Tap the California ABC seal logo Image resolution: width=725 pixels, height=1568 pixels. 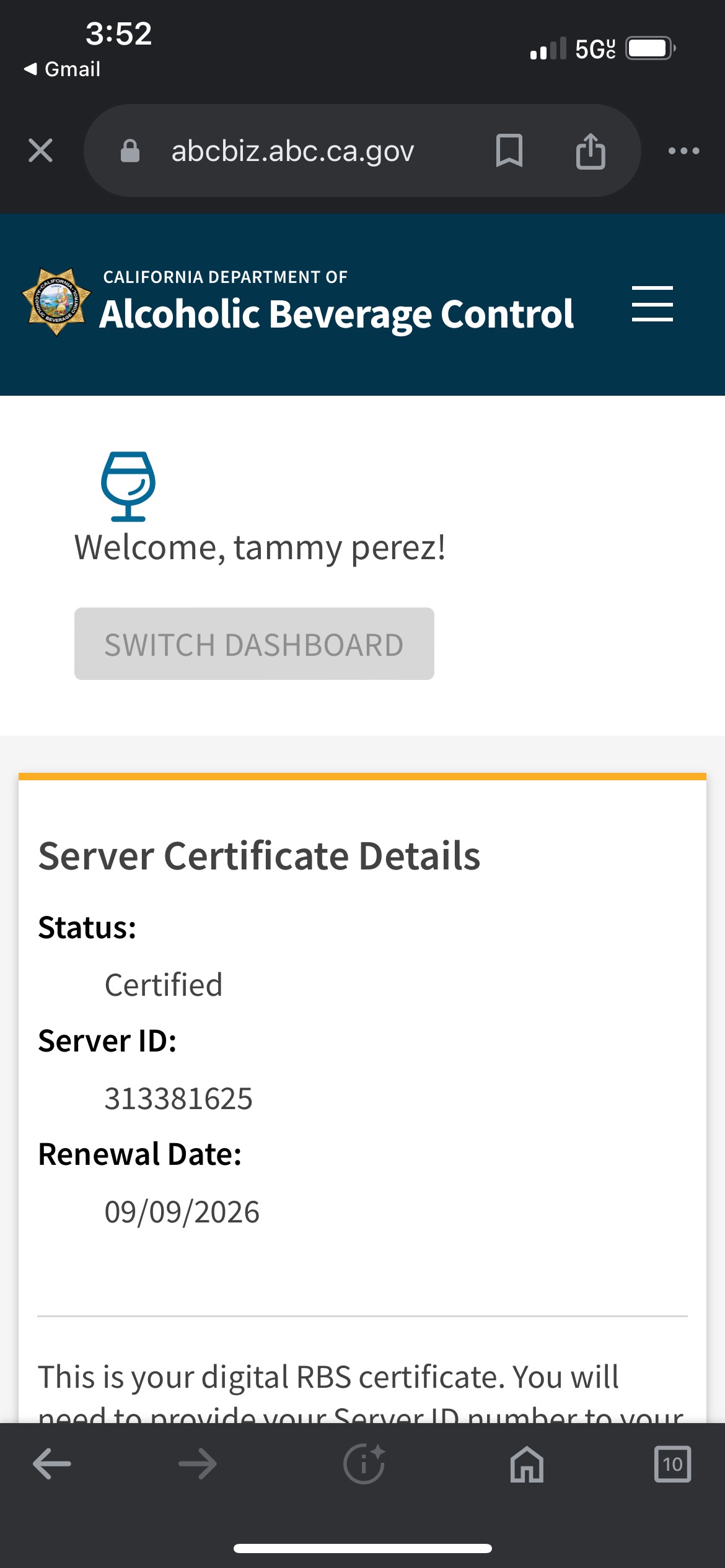click(56, 302)
